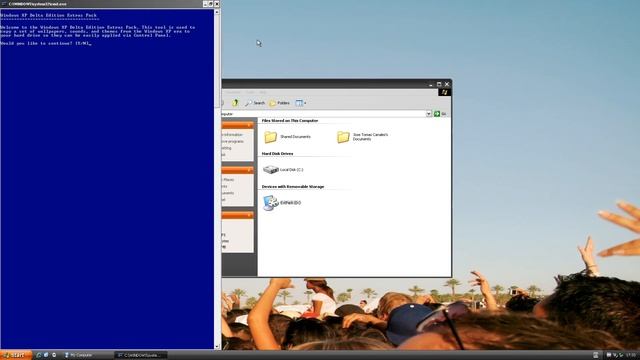Click the Add or remove programs link
This screenshot has height=360, width=640.
coord(233,141)
